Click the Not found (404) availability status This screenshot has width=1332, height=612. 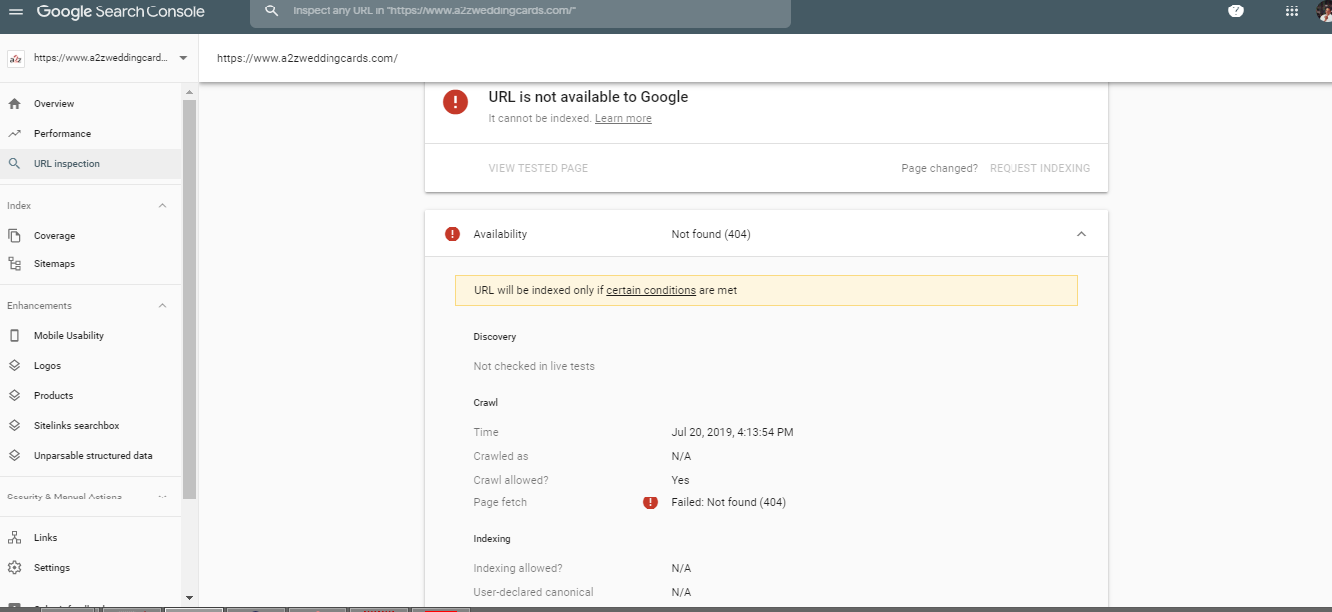(x=711, y=234)
